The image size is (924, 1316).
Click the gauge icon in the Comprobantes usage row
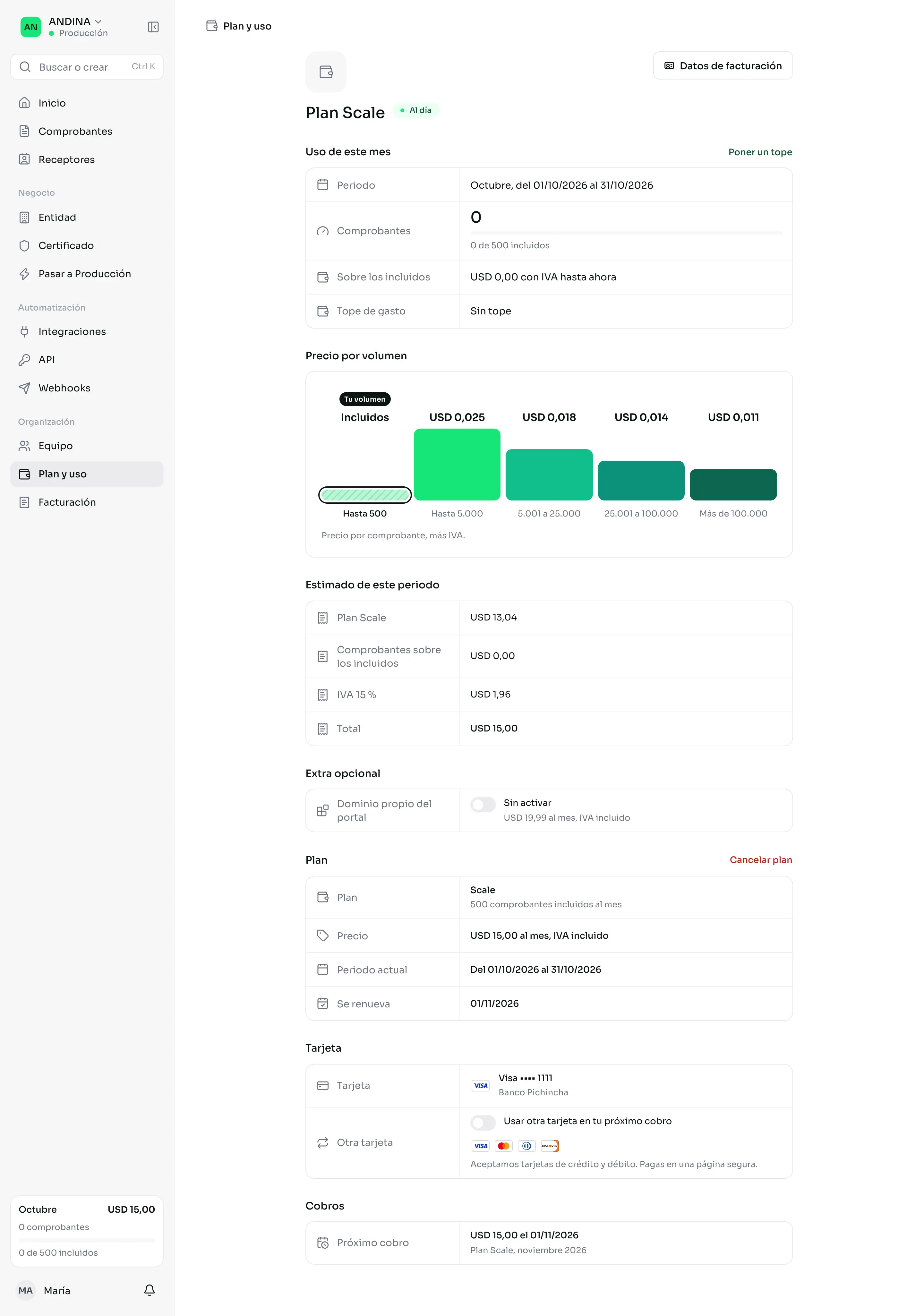pos(323,231)
